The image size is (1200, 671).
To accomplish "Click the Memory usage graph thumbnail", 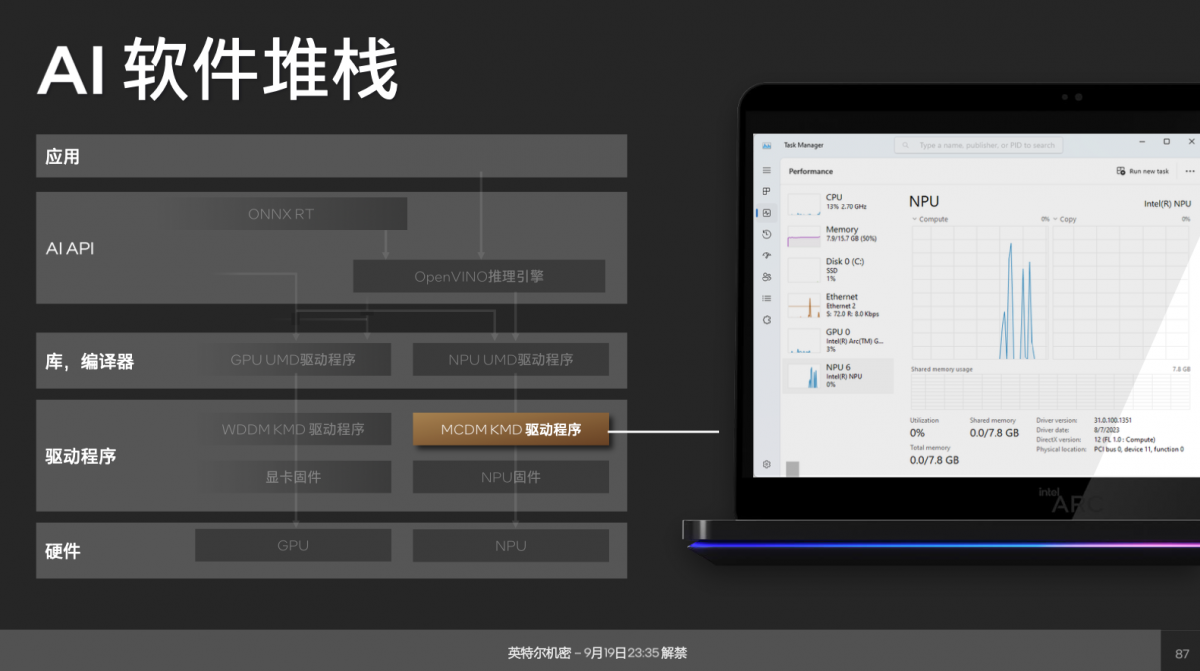I will coord(804,237).
